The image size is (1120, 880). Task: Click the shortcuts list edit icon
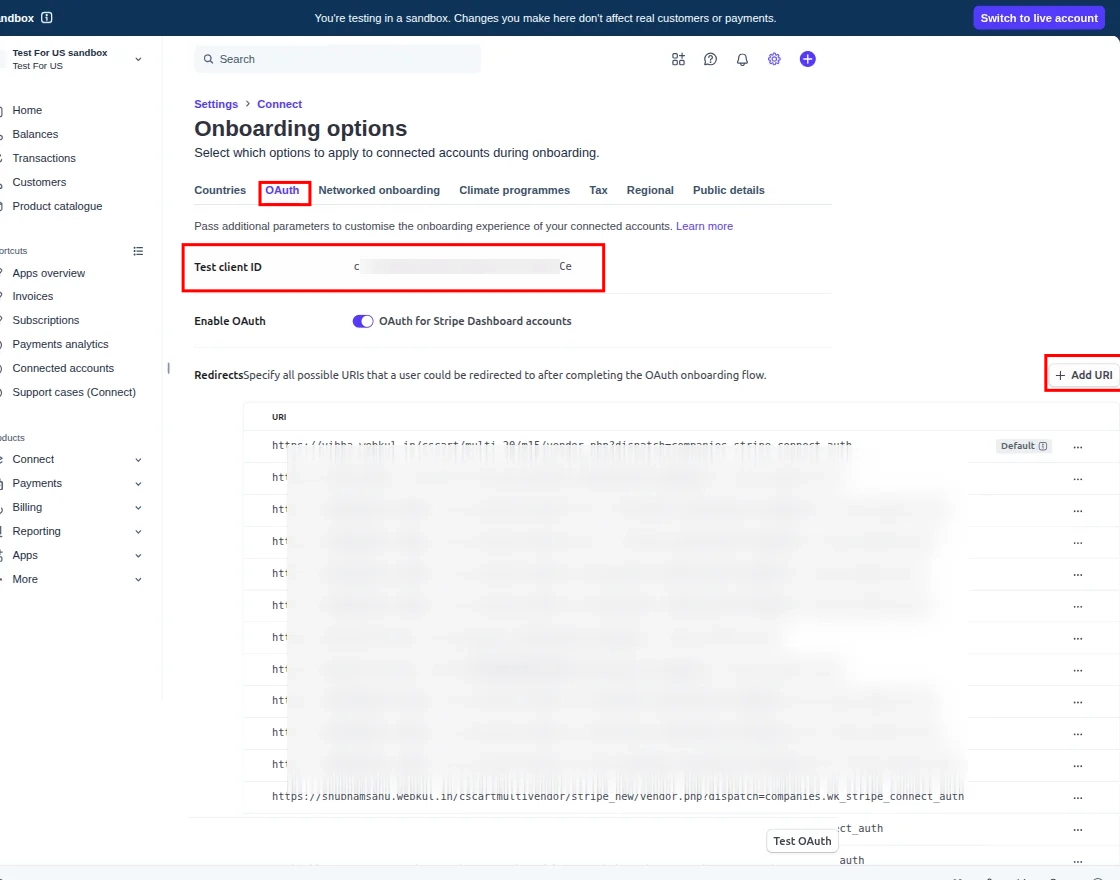138,251
